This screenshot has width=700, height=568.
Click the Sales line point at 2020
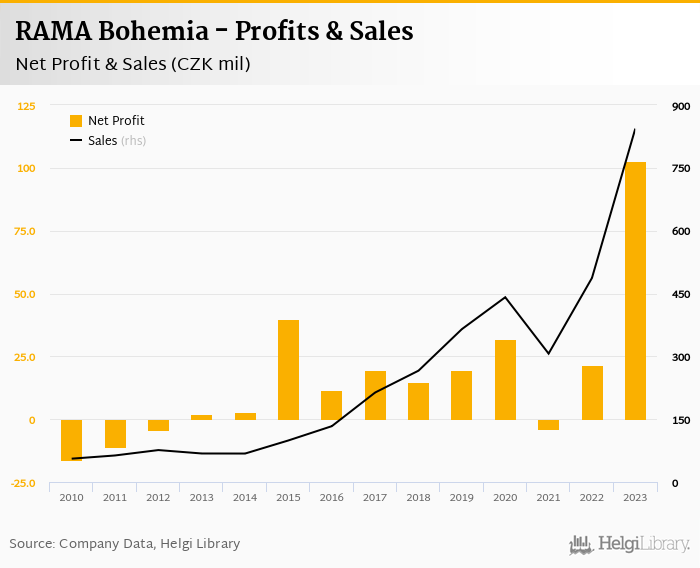505,297
